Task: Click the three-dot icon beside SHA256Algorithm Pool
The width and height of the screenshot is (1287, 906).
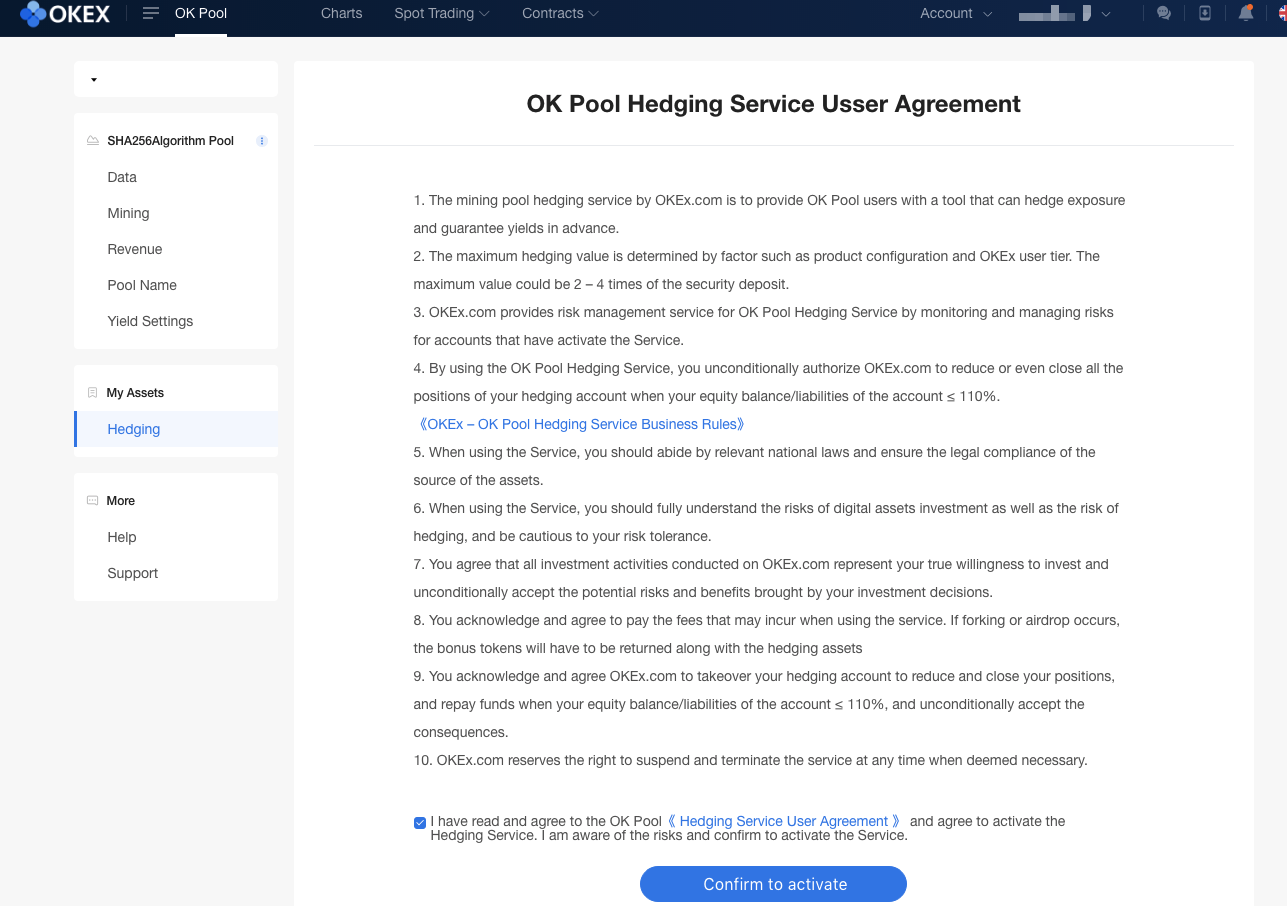Action: (262, 141)
